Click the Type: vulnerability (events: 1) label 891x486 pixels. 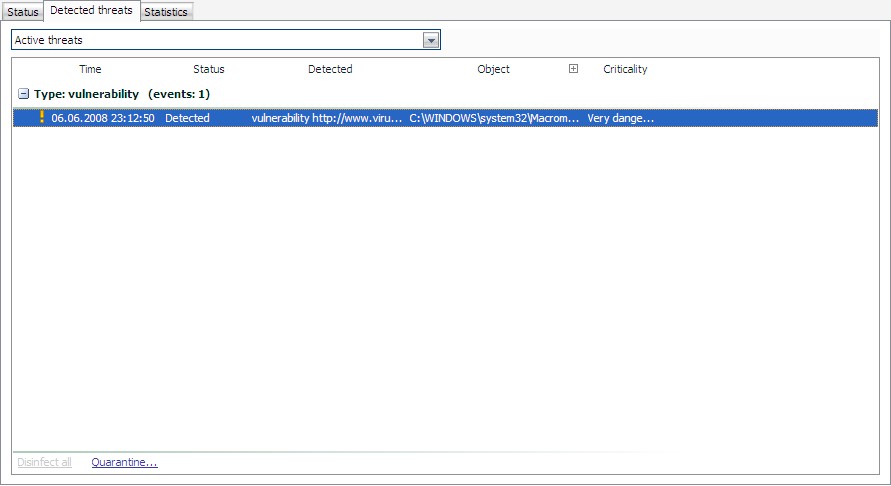pyautogui.click(x=122, y=94)
